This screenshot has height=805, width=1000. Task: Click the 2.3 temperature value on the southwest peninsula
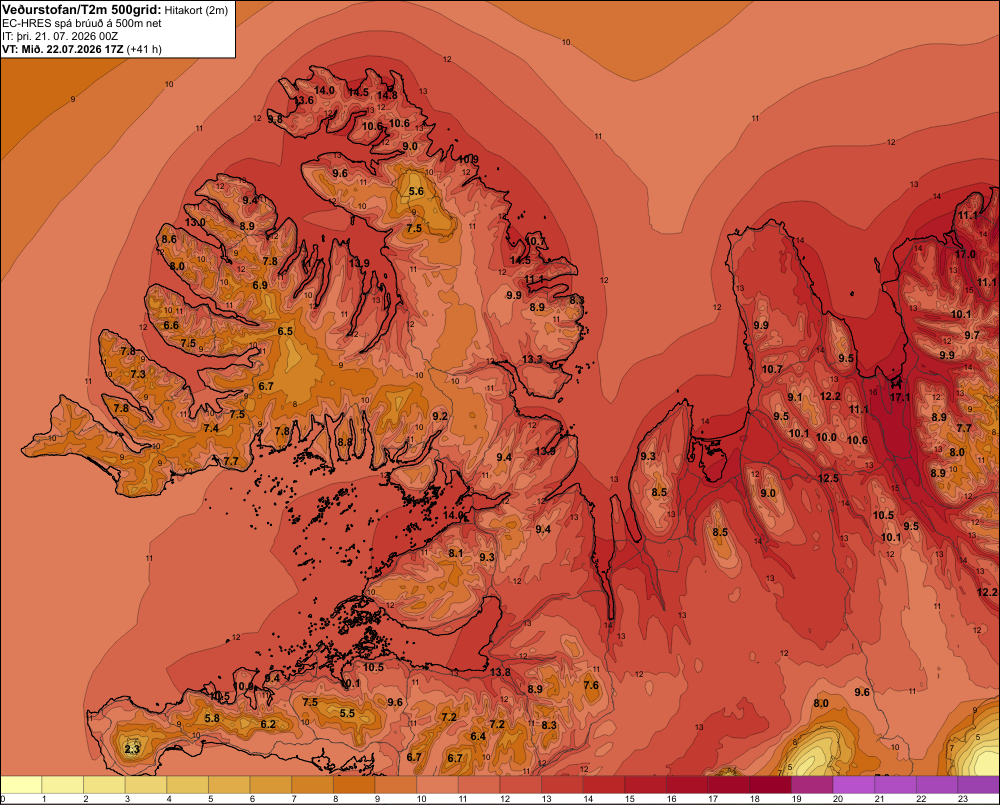pyautogui.click(x=132, y=749)
